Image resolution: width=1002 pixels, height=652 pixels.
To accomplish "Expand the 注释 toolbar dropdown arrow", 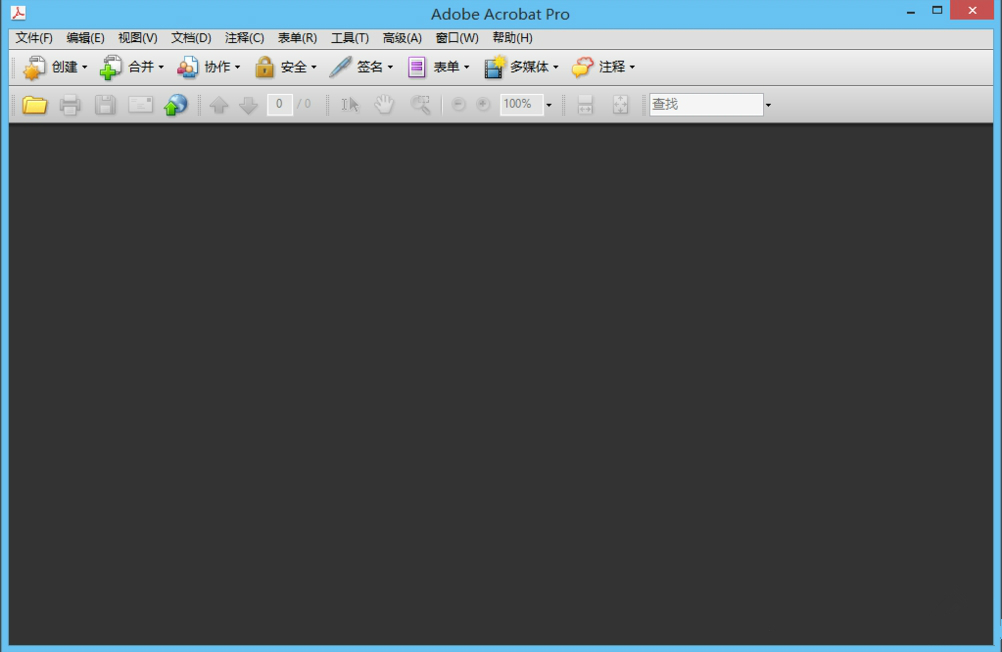I will (x=632, y=67).
